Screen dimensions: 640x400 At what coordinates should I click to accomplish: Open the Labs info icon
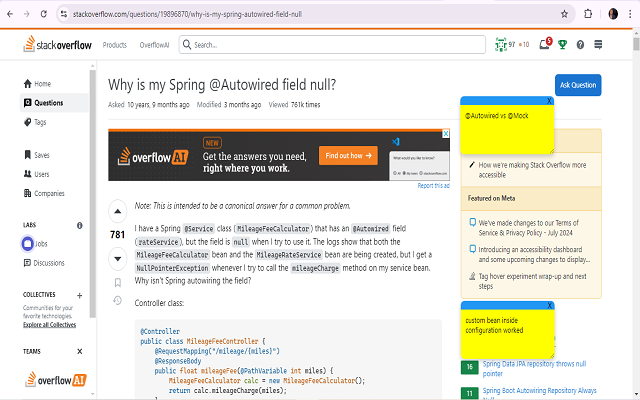pos(80,225)
